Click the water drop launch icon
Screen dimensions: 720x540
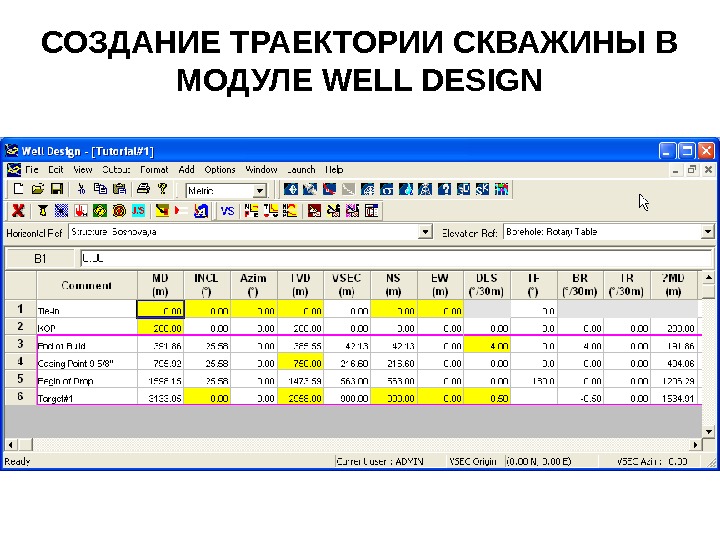coord(406,189)
